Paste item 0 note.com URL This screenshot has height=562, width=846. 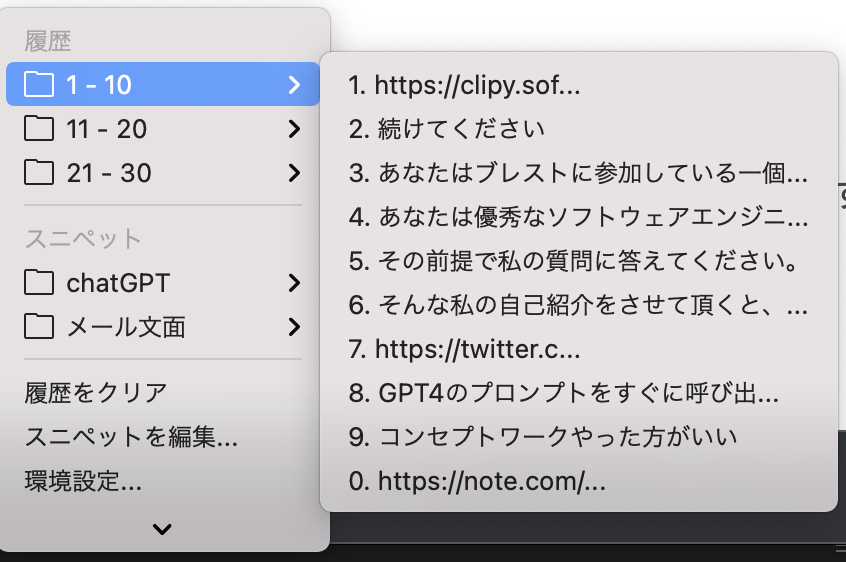click(x=477, y=482)
